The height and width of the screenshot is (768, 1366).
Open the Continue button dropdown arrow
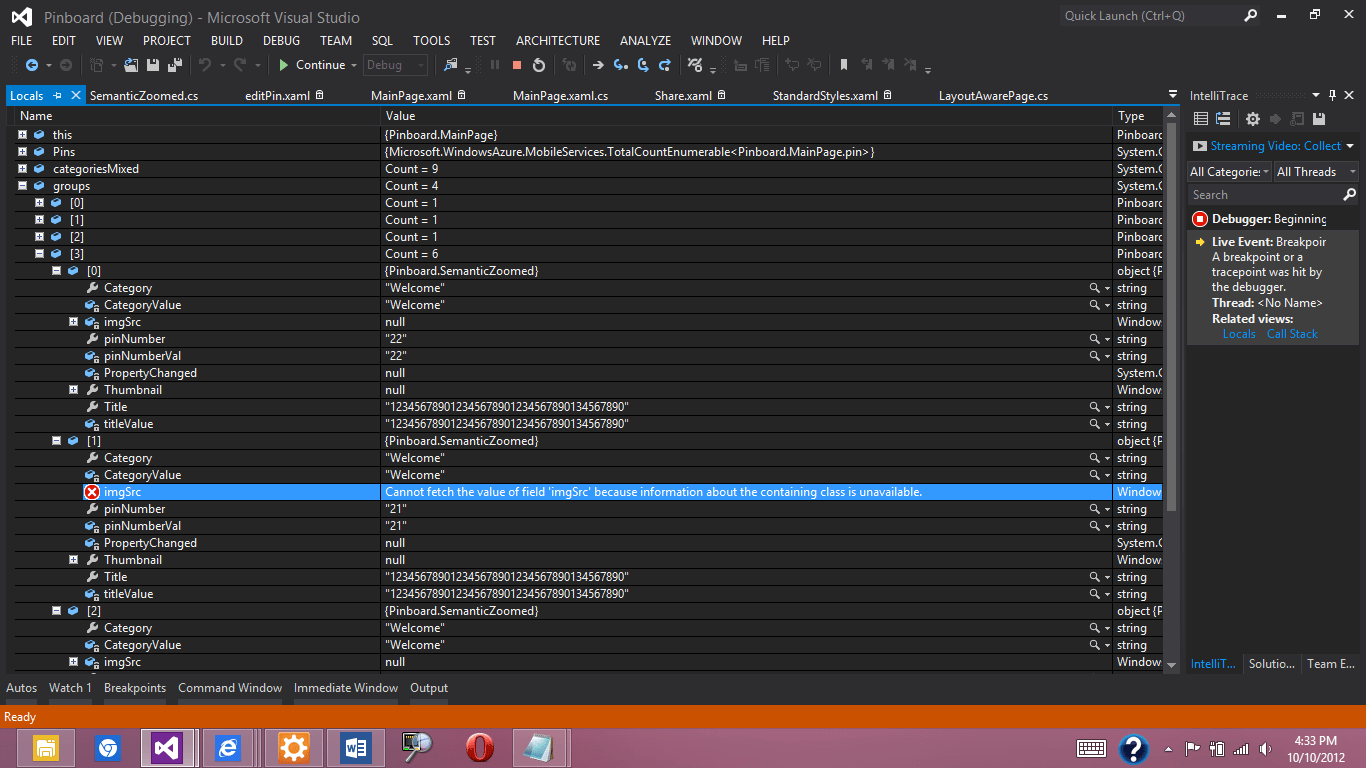354,66
